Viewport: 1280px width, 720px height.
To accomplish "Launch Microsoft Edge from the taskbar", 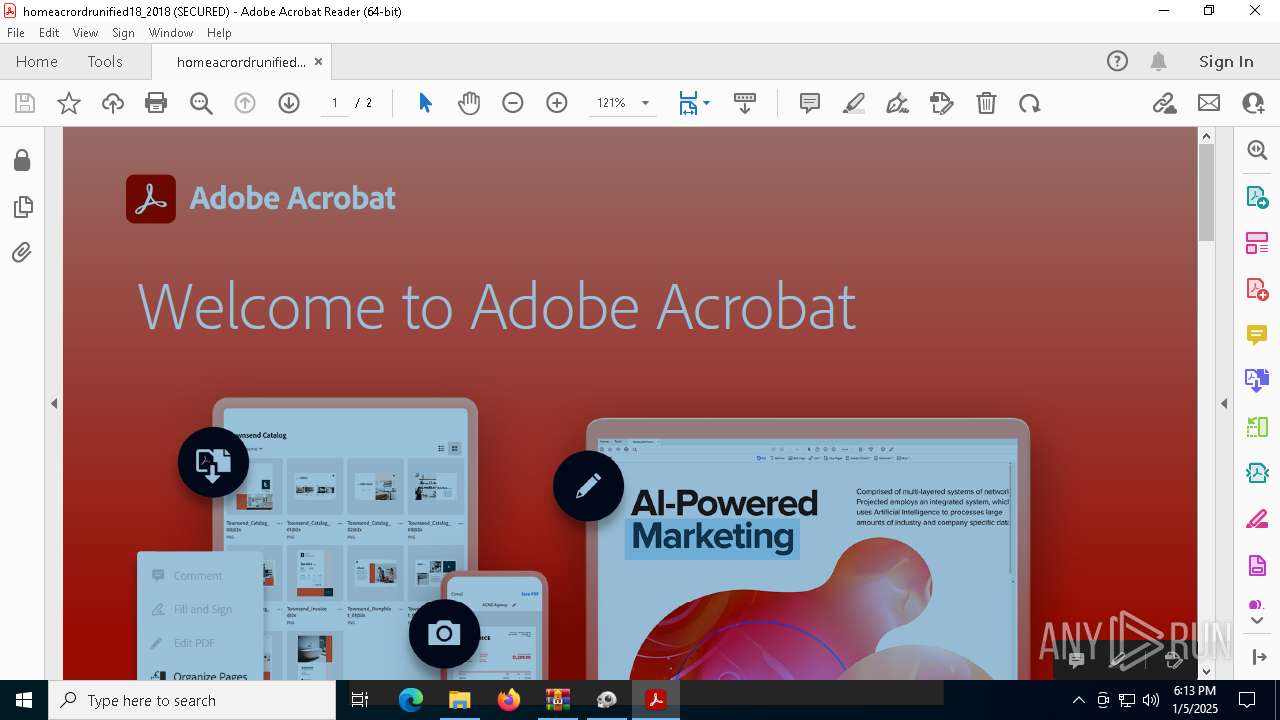I will tap(411, 700).
